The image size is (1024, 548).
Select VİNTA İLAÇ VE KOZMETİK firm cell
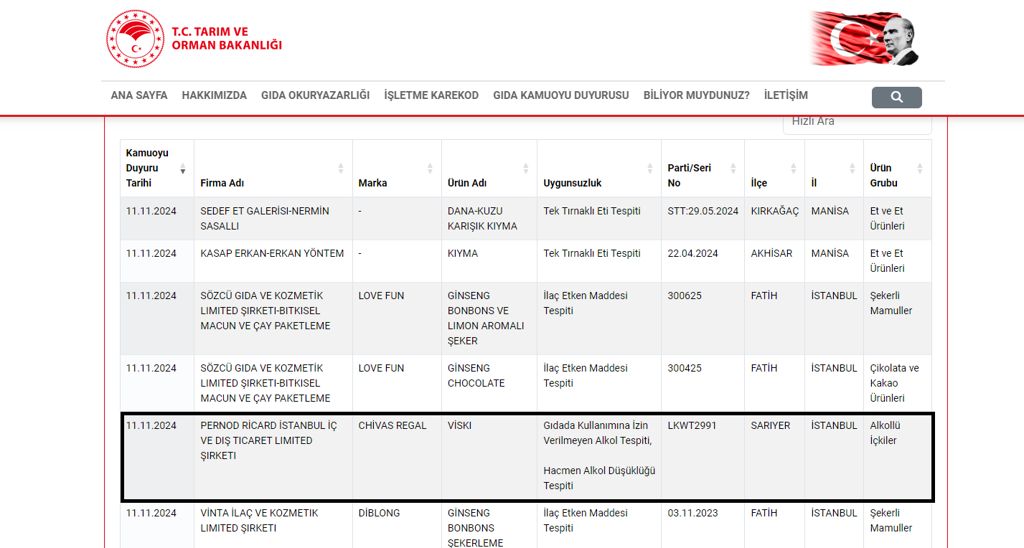(273, 526)
